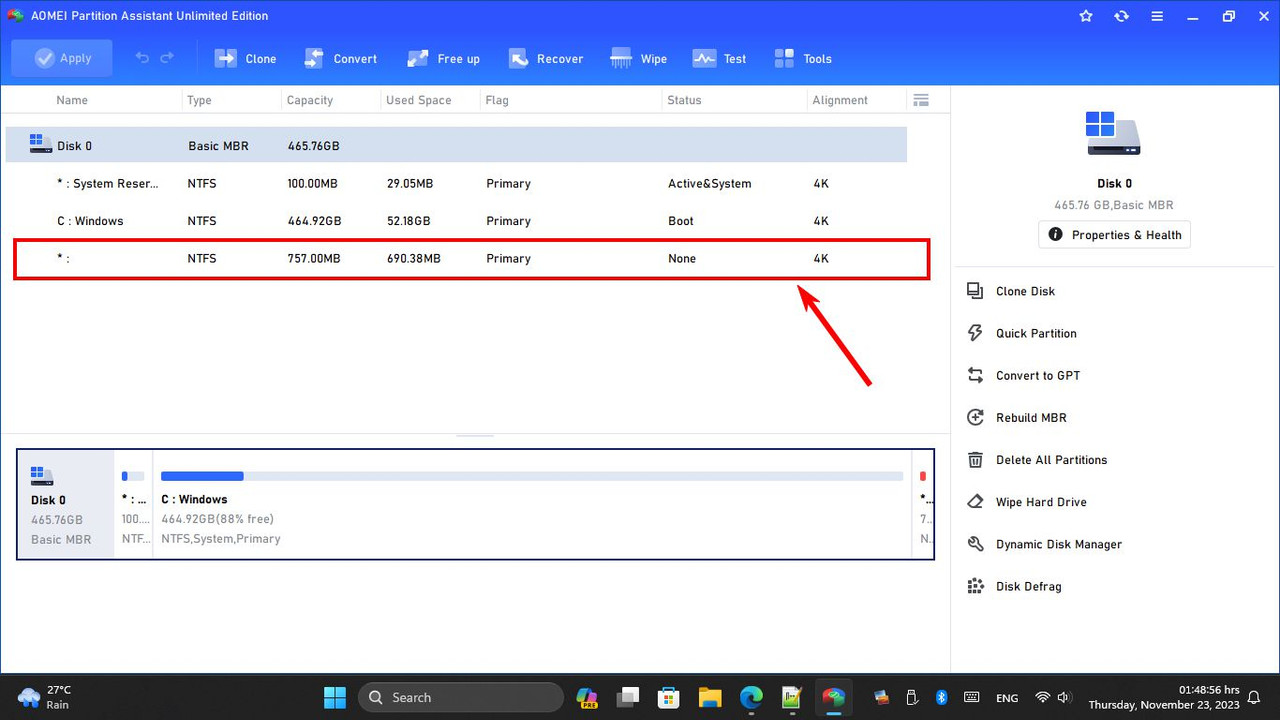Image resolution: width=1280 pixels, height=720 pixels.
Task: Click Disk Defrag option
Action: (x=1028, y=586)
